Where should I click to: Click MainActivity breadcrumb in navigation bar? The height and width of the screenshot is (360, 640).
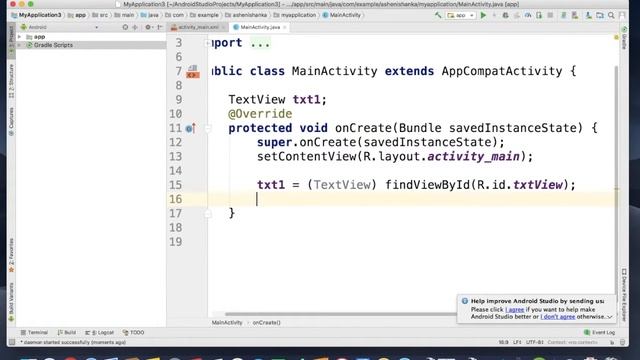342,15
